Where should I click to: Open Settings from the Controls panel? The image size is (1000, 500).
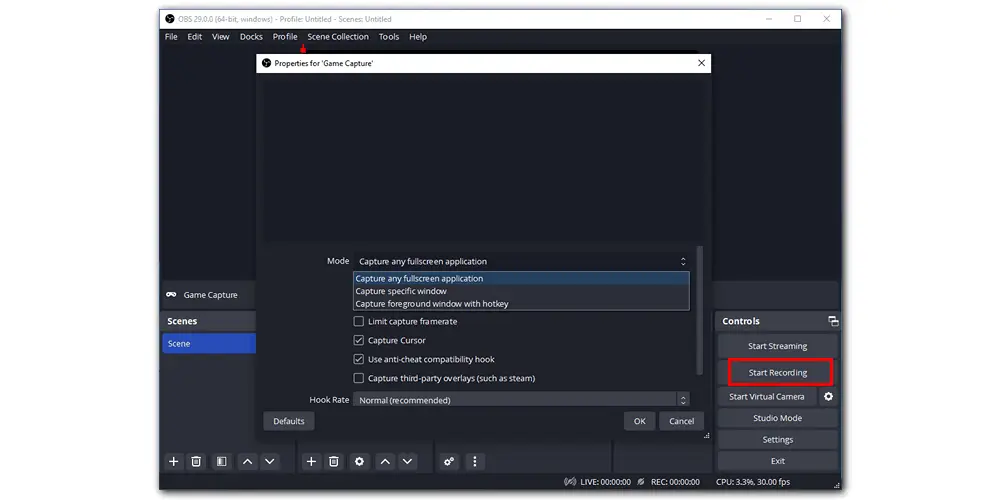[777, 440]
